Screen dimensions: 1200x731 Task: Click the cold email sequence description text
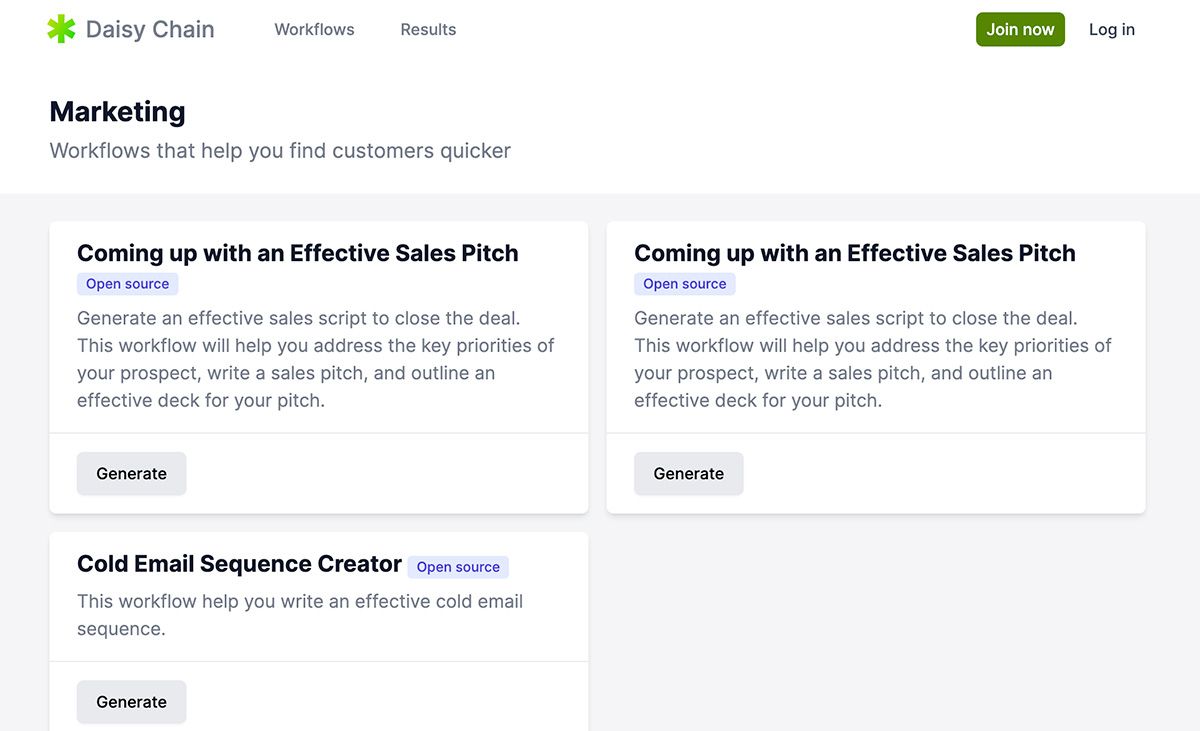pos(300,615)
